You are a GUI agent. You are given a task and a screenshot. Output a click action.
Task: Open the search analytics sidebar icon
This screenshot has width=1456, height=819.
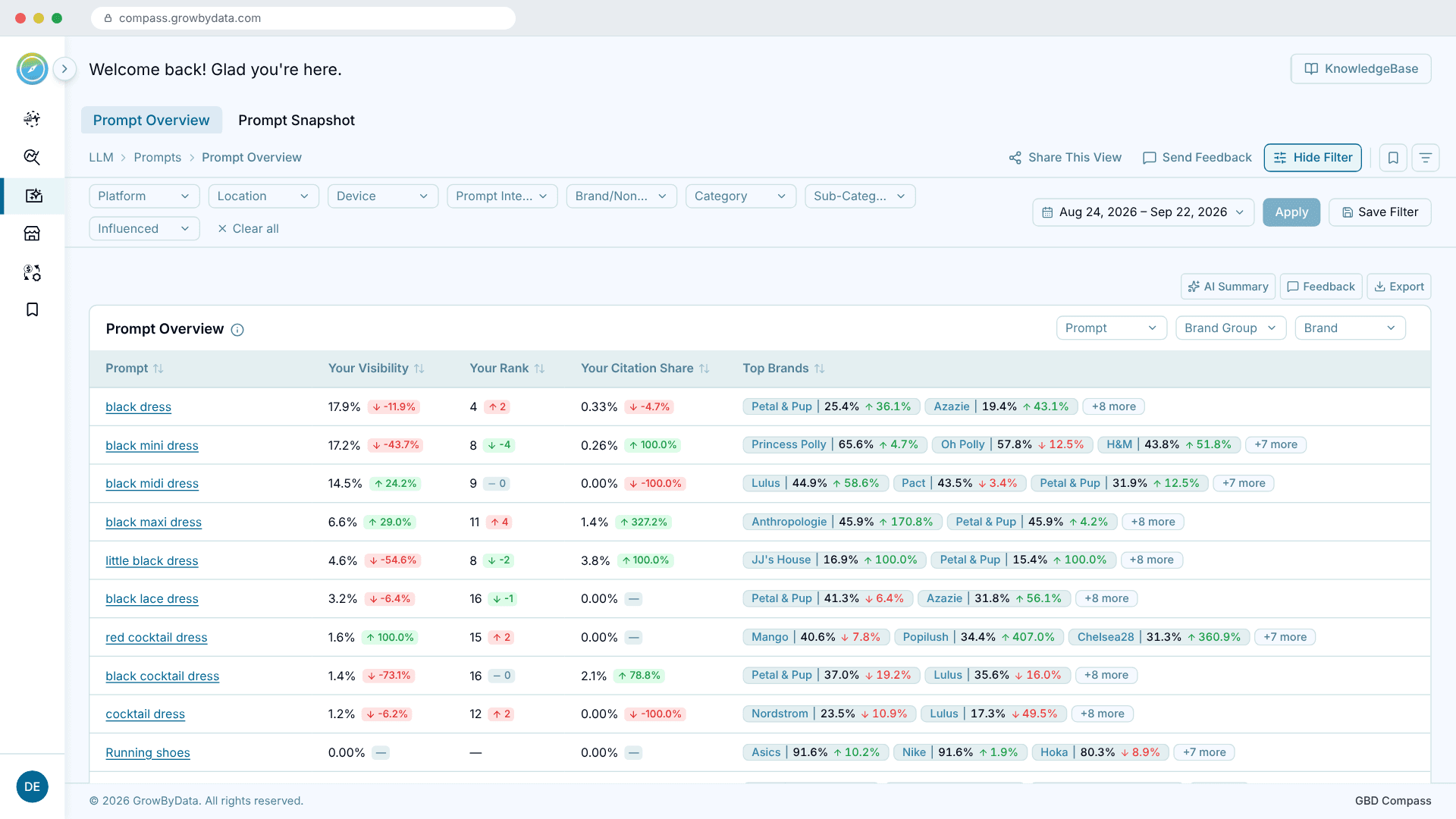32,157
